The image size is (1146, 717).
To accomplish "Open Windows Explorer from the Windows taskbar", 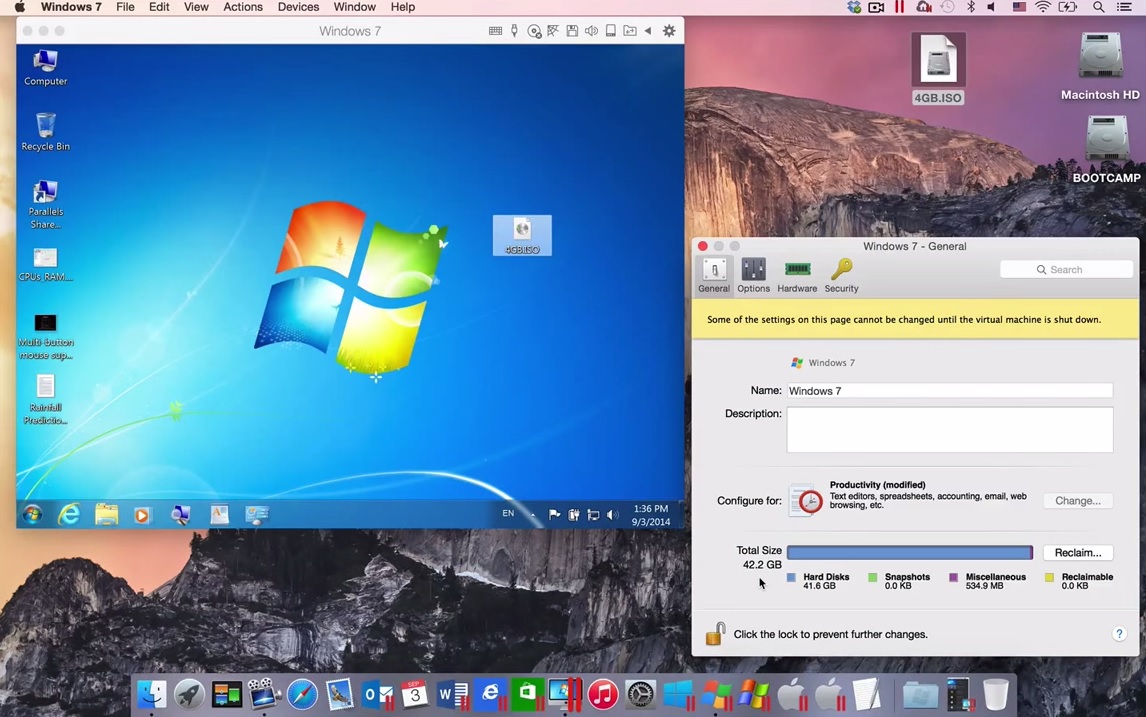I will (106, 514).
